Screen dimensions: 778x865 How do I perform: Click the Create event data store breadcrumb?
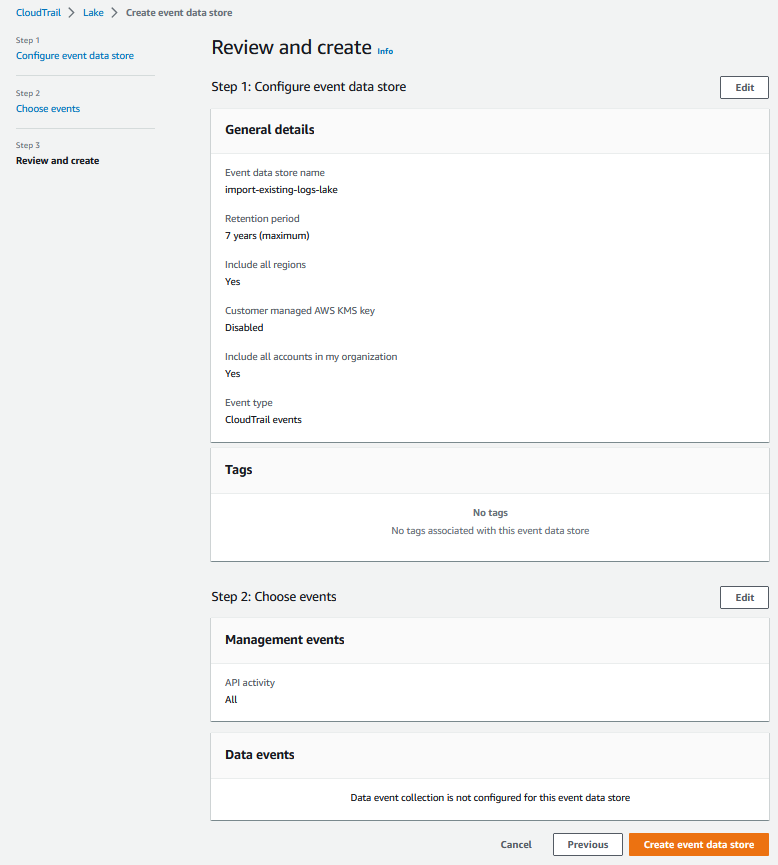[x=178, y=12]
